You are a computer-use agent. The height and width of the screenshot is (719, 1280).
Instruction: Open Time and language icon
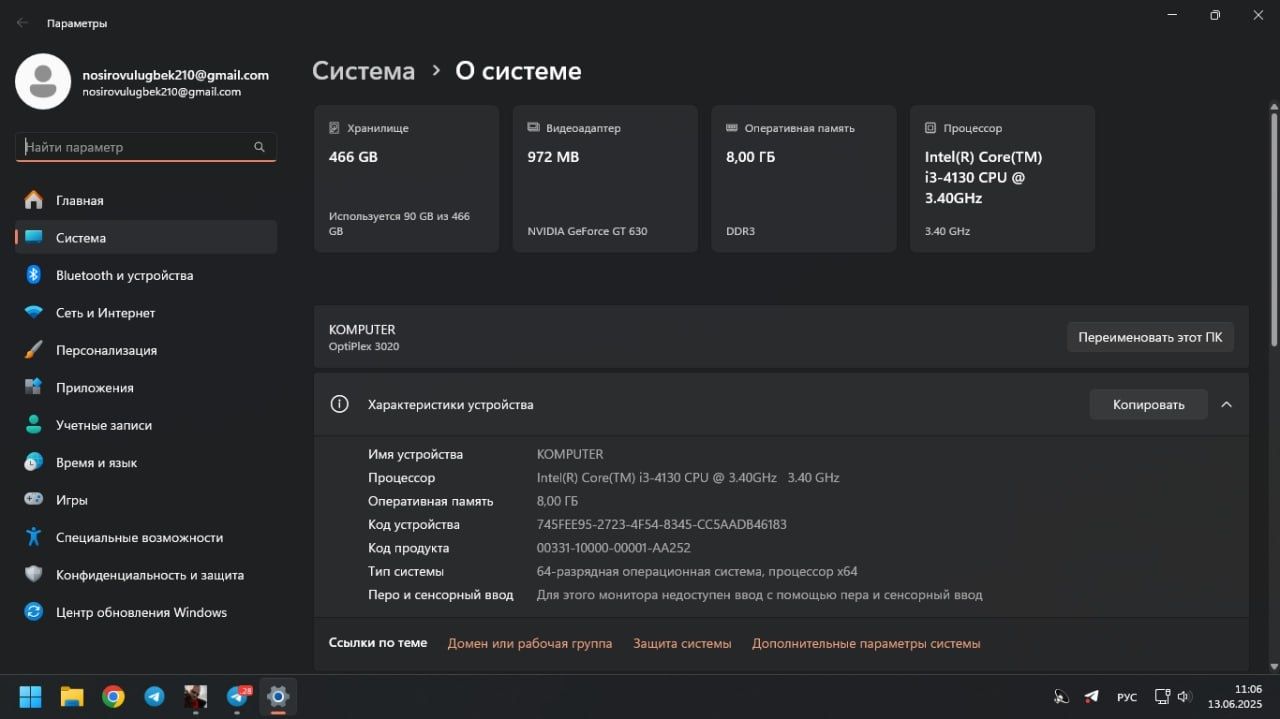[34, 462]
